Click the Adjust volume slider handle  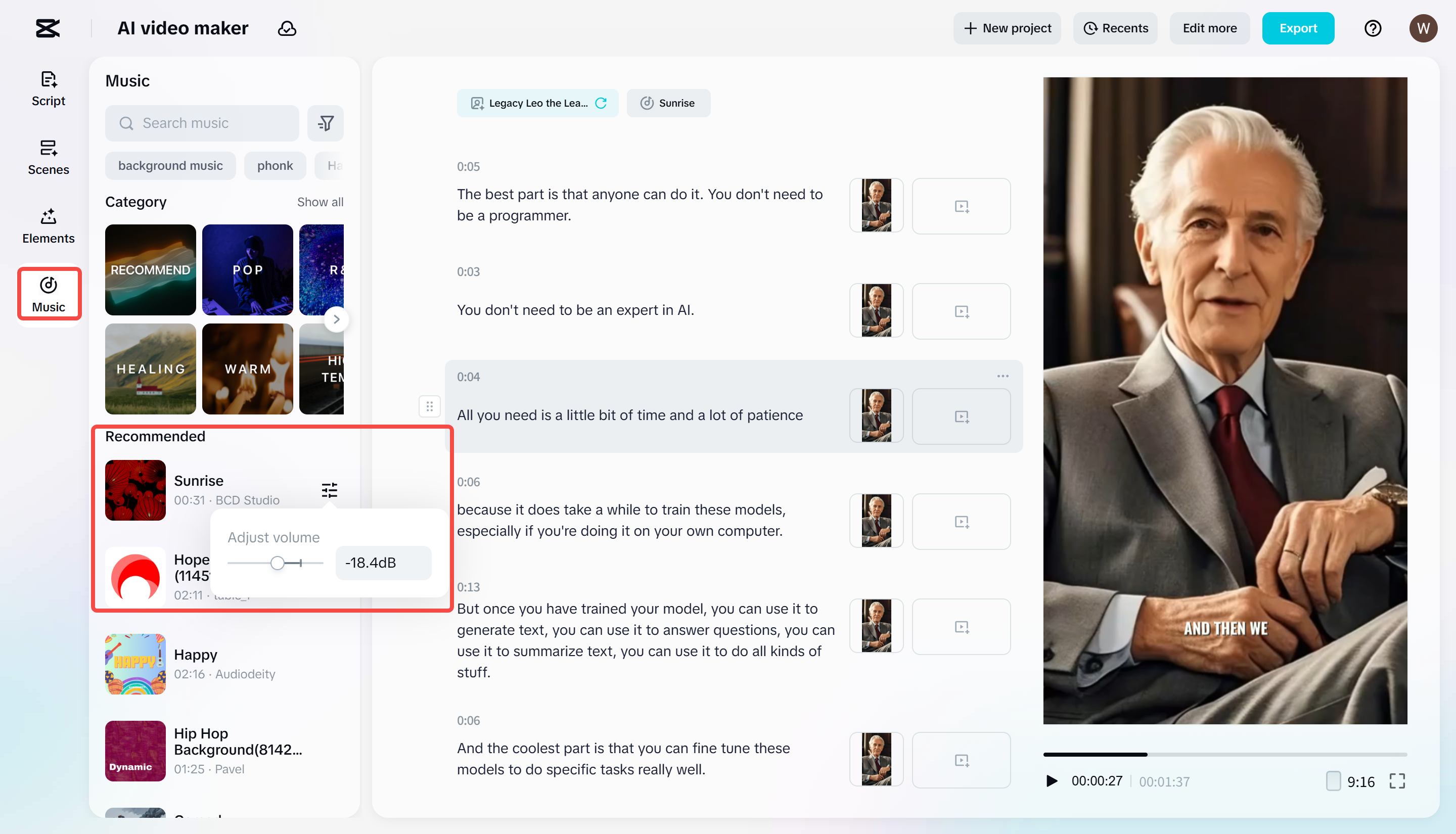(x=277, y=563)
